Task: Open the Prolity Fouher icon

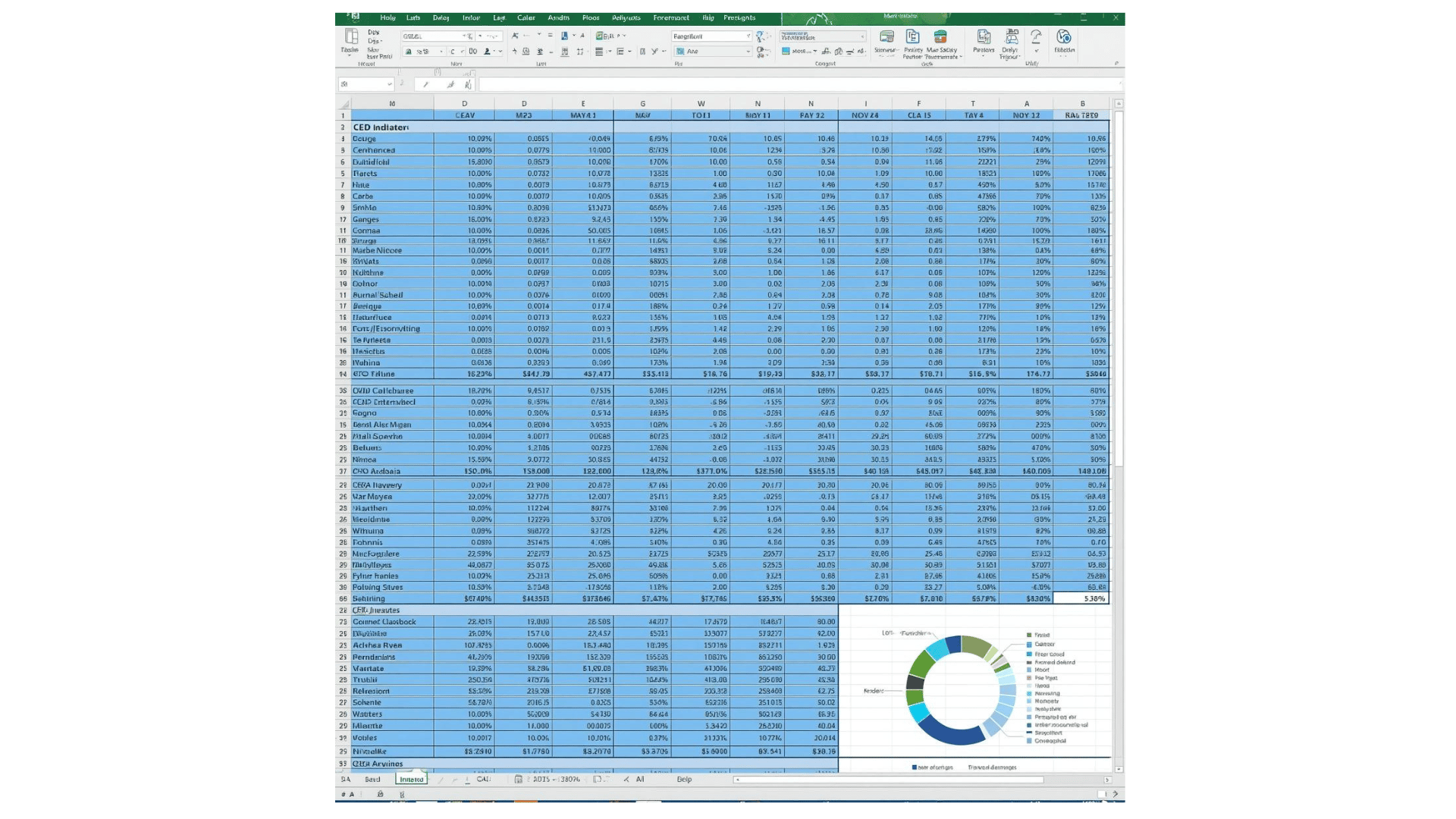Action: coord(912,38)
